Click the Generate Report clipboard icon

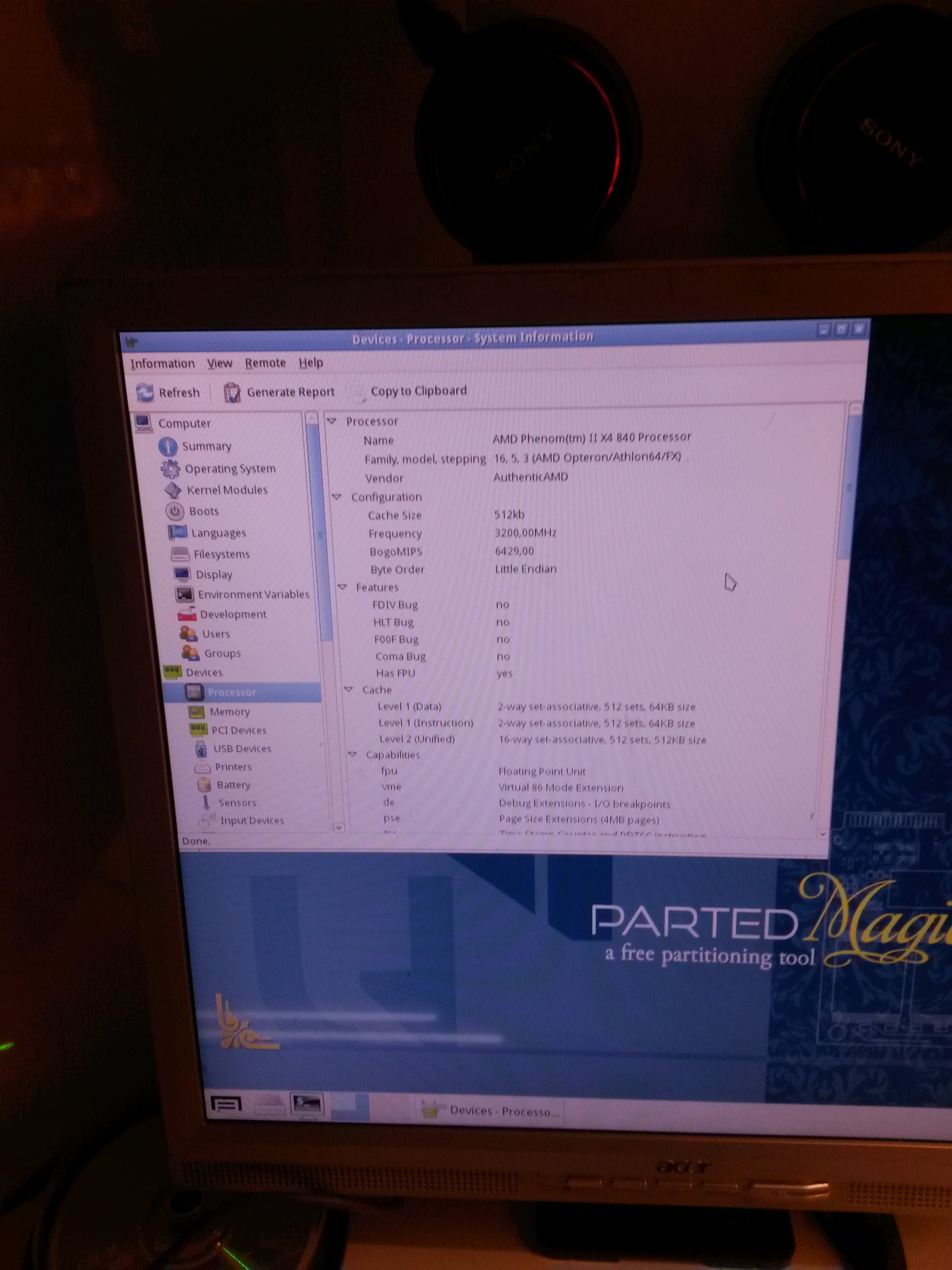231,393
